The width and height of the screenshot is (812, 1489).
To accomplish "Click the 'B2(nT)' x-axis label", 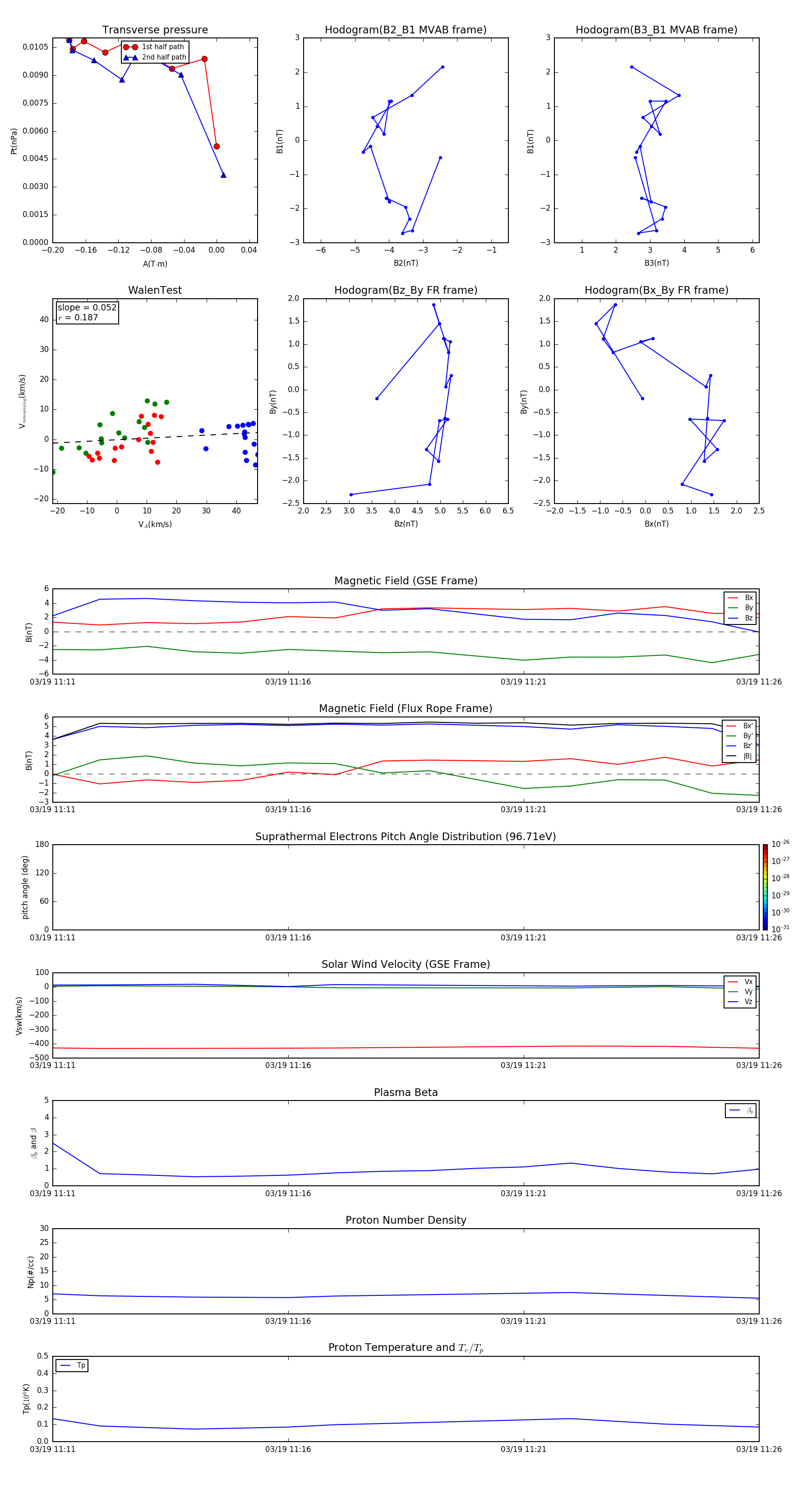I will 406,263.
